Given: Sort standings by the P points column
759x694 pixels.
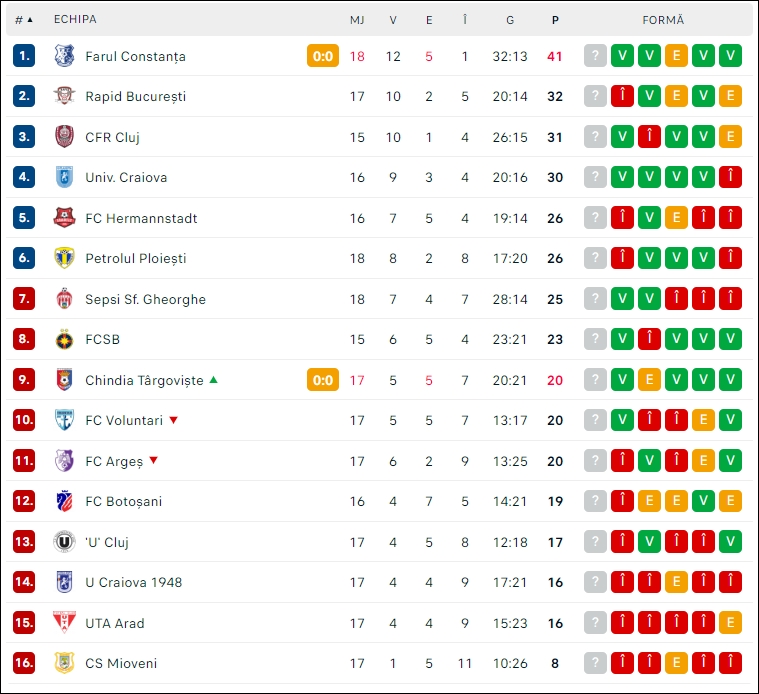Looking at the screenshot, I should [555, 20].
